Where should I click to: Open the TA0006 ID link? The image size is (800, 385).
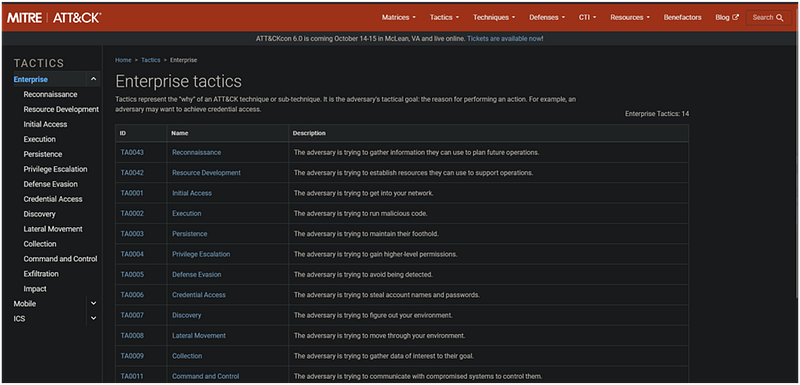click(132, 295)
